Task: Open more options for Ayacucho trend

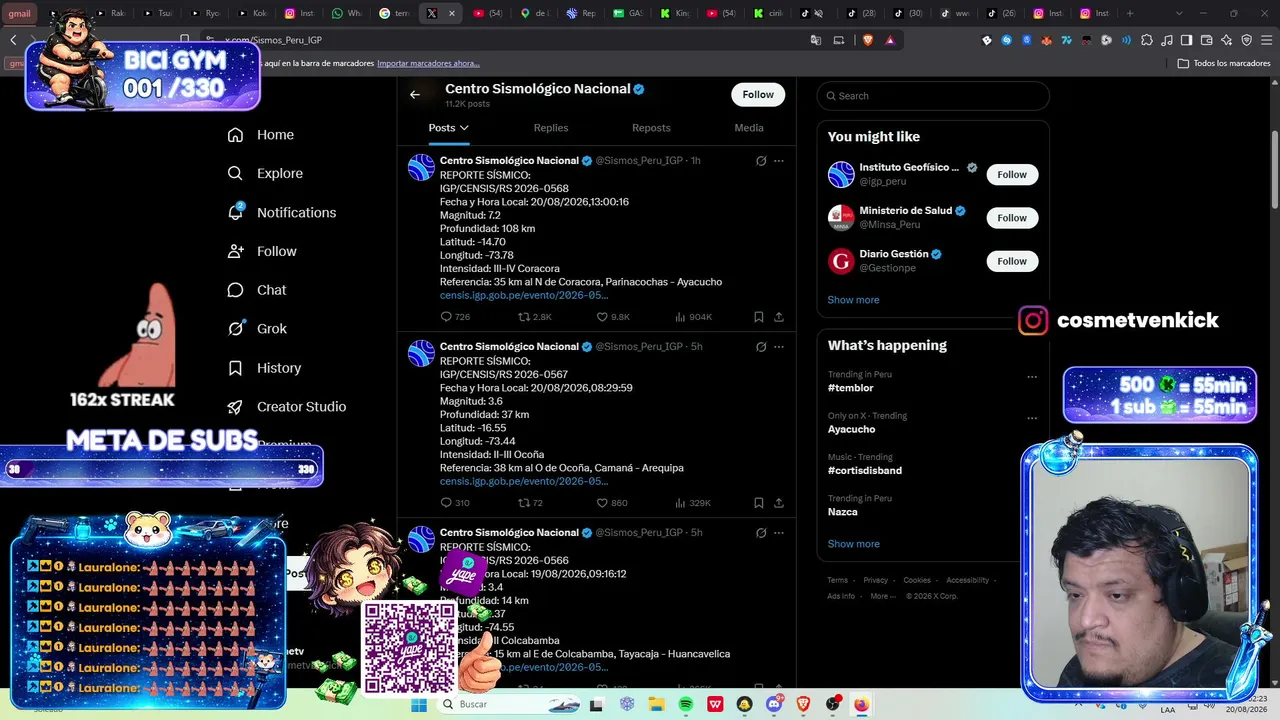Action: point(1032,418)
